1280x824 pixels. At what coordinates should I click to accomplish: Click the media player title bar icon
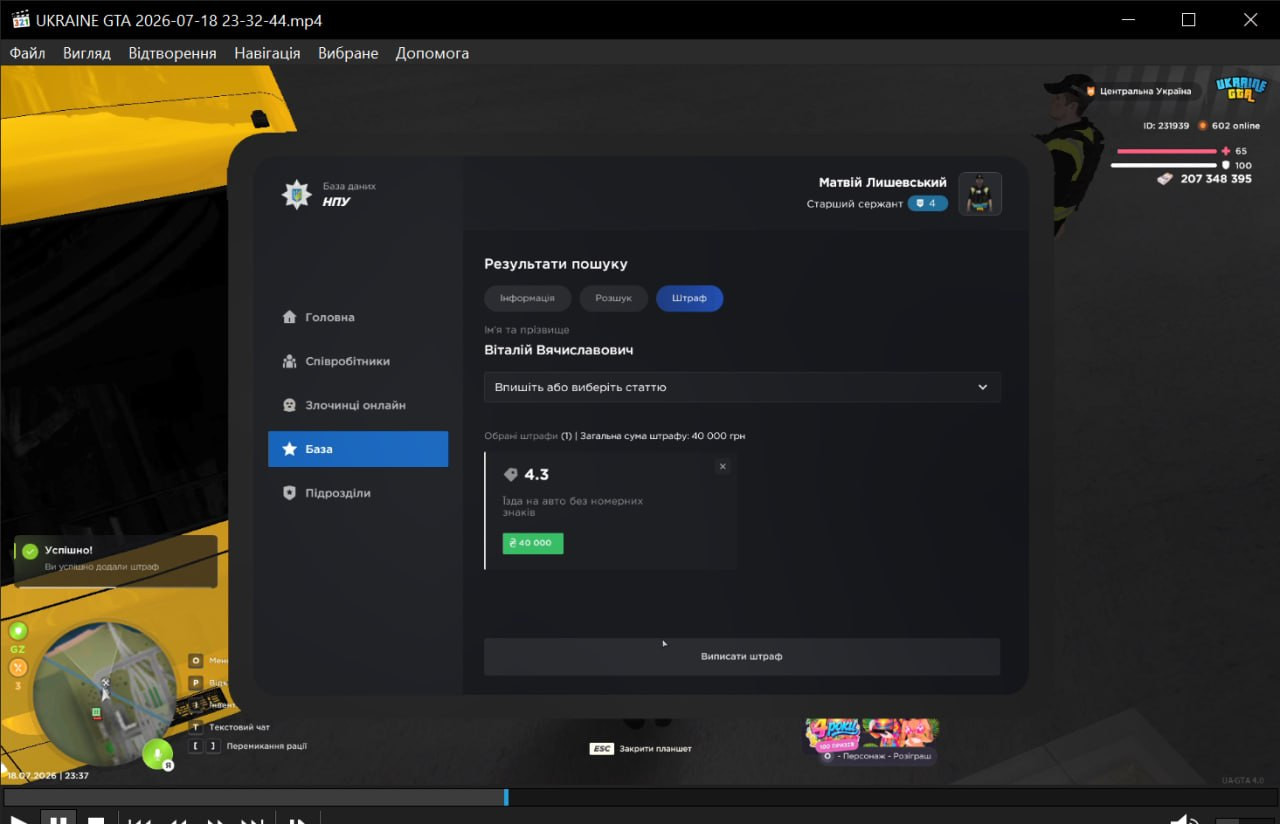coord(20,20)
